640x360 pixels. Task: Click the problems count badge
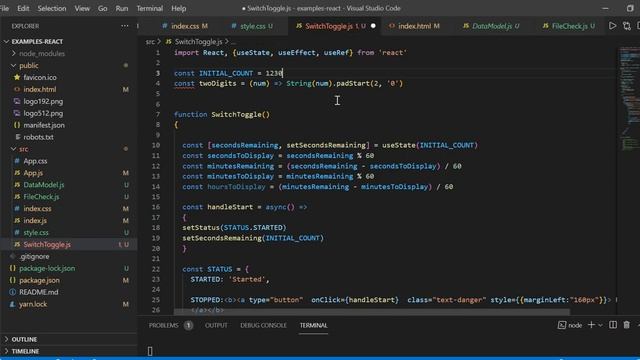click(x=188, y=325)
